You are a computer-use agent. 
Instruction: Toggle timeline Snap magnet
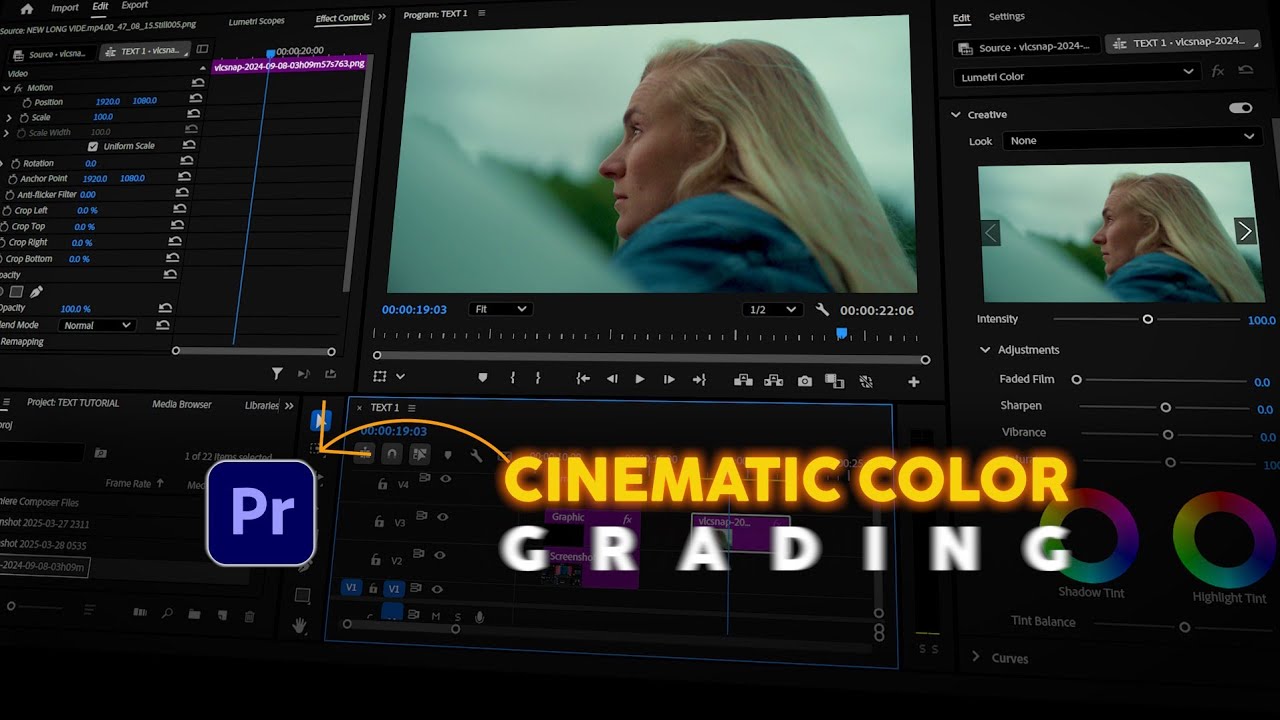392,454
